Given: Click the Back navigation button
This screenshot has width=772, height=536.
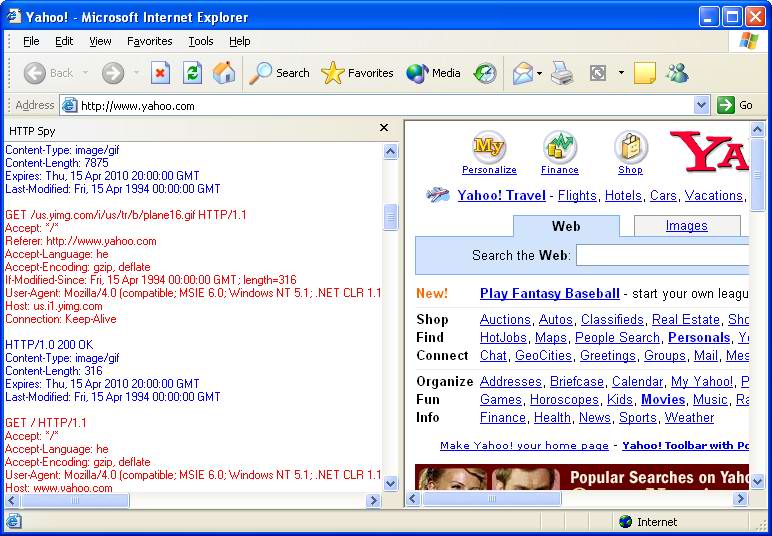Looking at the screenshot, I should (48, 73).
